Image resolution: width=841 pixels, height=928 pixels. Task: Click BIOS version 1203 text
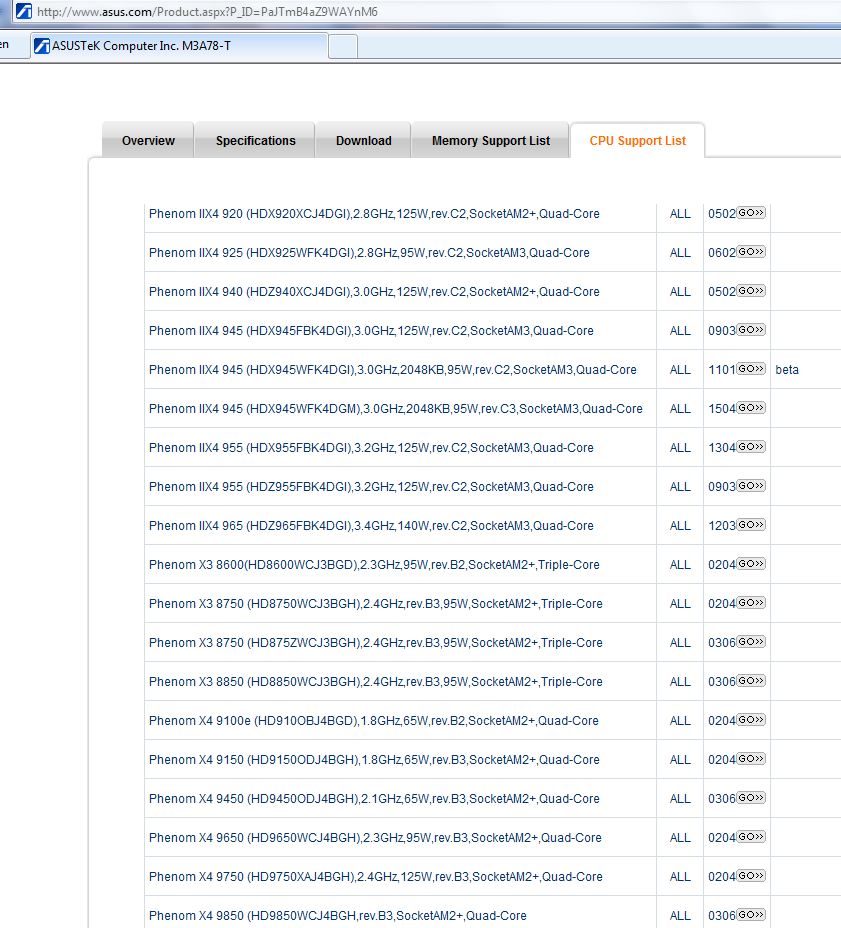[721, 526]
